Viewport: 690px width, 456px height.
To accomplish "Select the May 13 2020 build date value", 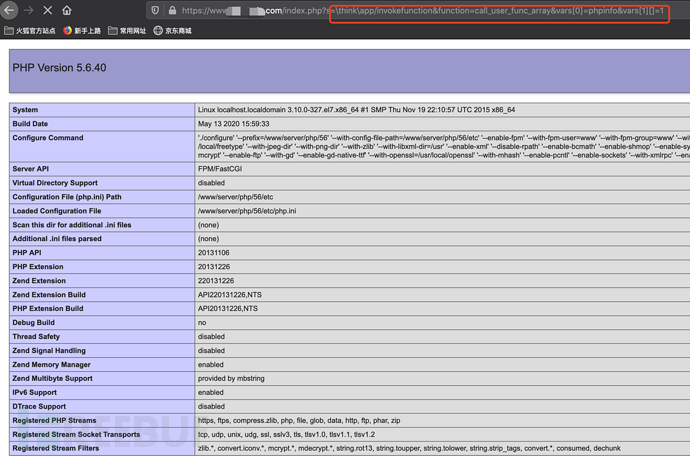I will (x=233, y=124).
